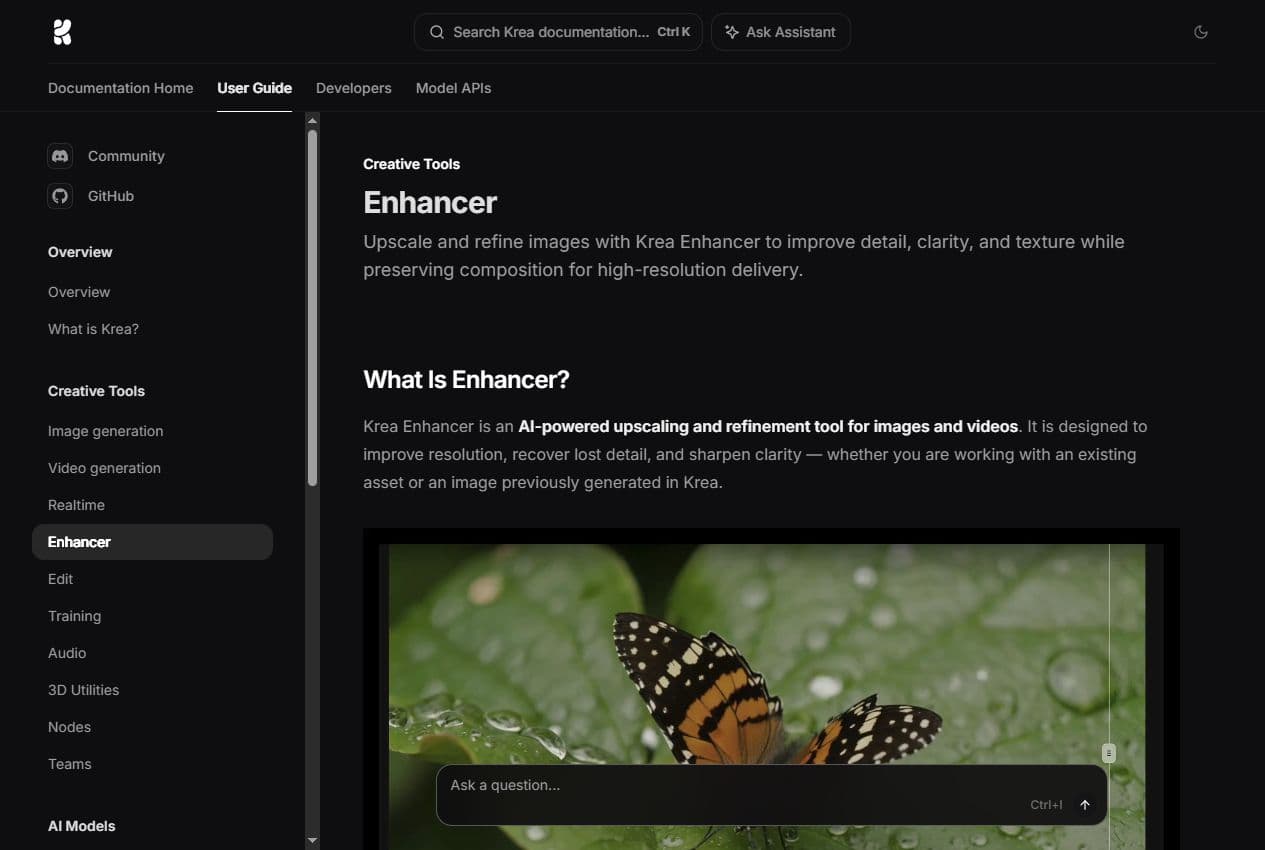
Task: Click the Creative Tools sidebar heading
Action: coord(96,391)
